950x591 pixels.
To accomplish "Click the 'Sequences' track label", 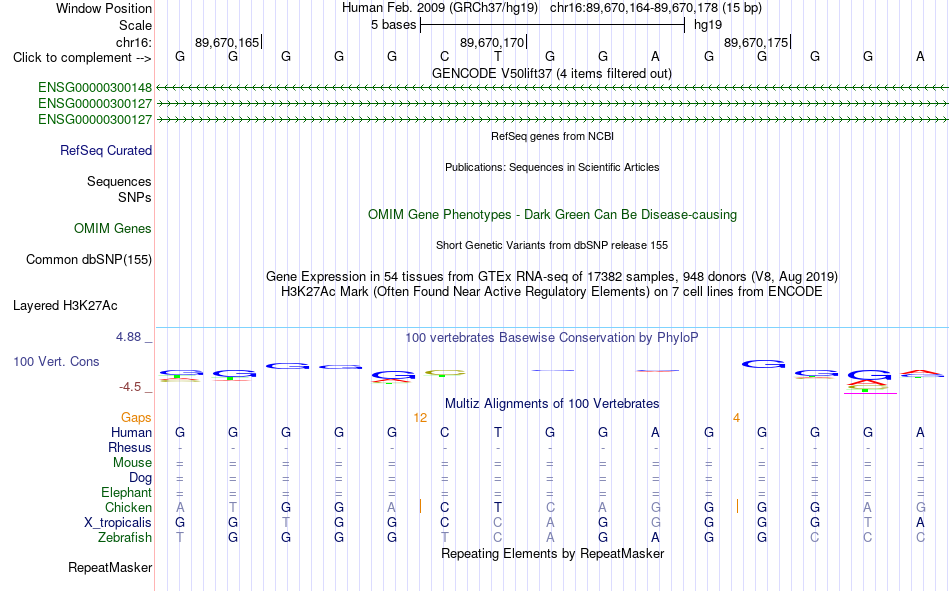I will click(119, 181).
